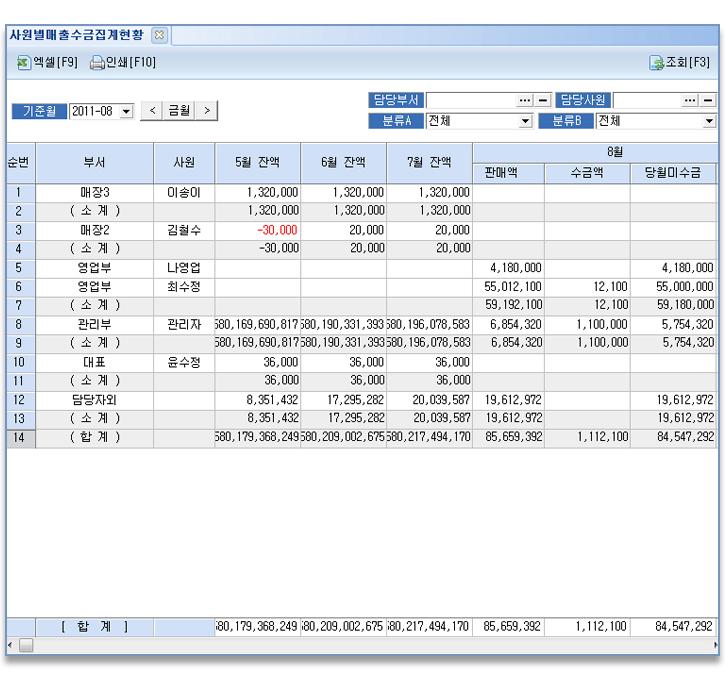This screenshot has width=725, height=676.
Task: Open the 담당부서 lookup ellipsis button
Action: [526, 101]
